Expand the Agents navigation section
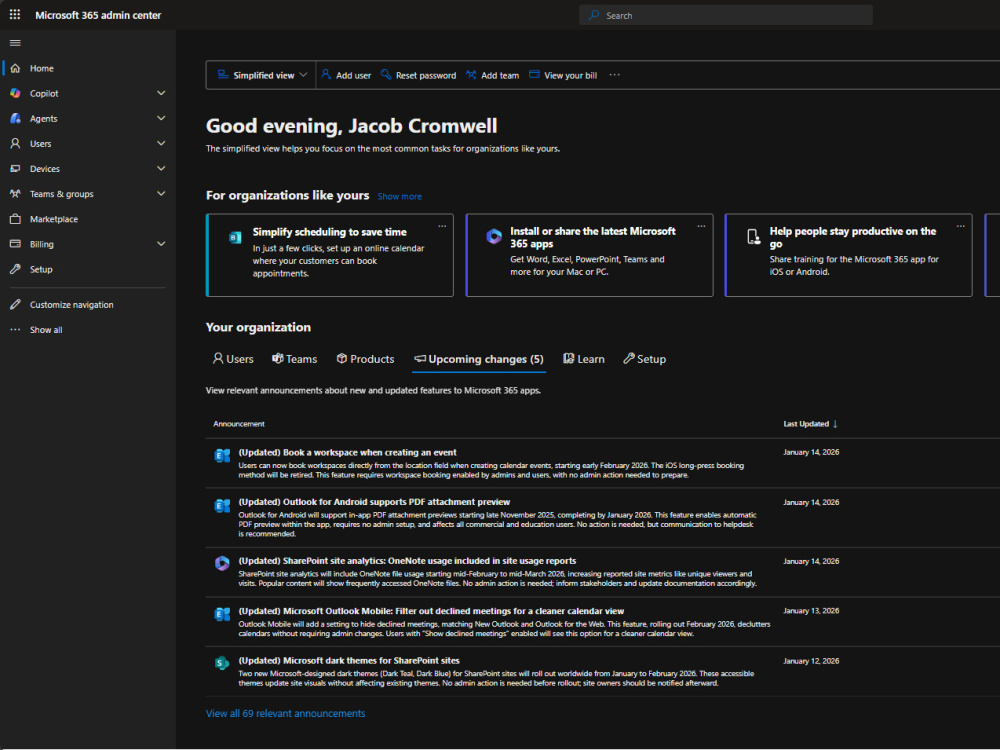 [x=161, y=119]
